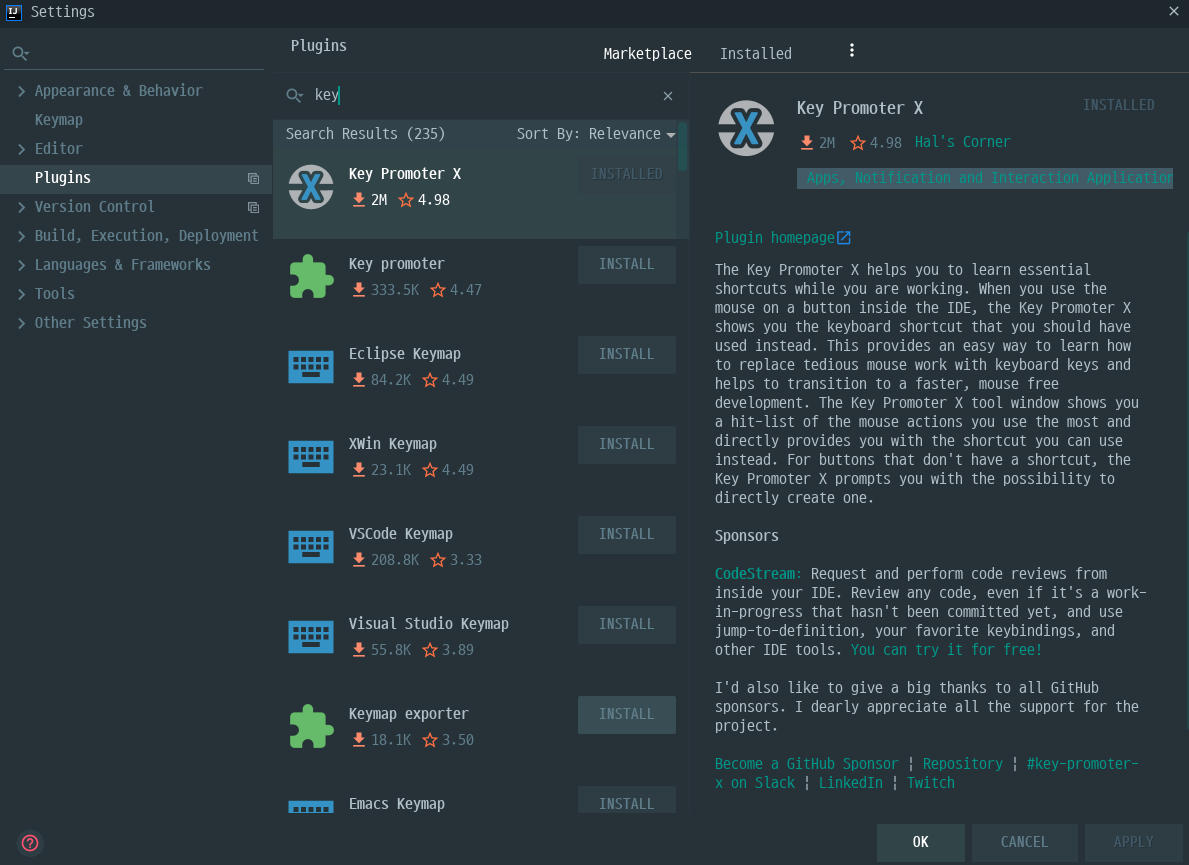Viewport: 1189px width, 865px height.
Task: Install the Emacs Keymap plugin
Action: (x=626, y=801)
